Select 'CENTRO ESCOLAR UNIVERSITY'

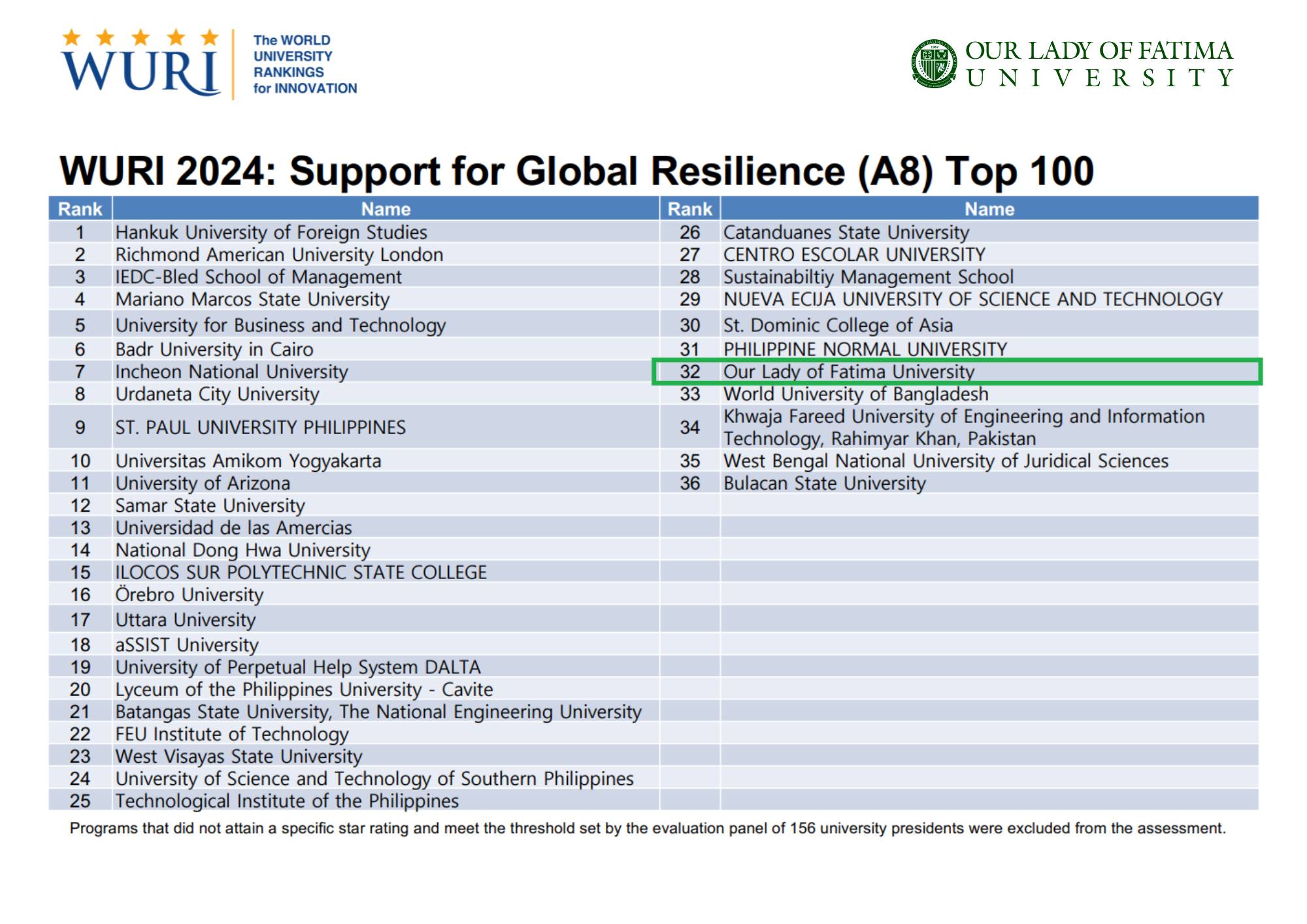[854, 254]
